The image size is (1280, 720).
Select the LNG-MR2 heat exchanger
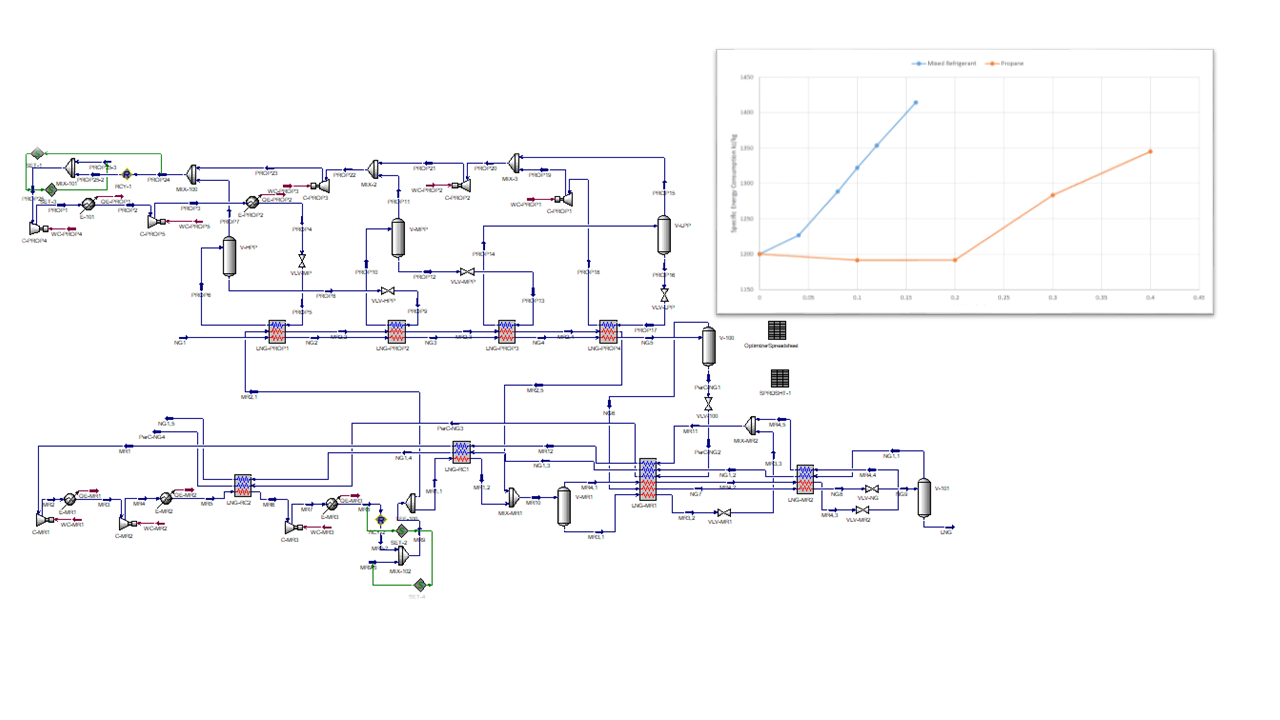(x=805, y=479)
